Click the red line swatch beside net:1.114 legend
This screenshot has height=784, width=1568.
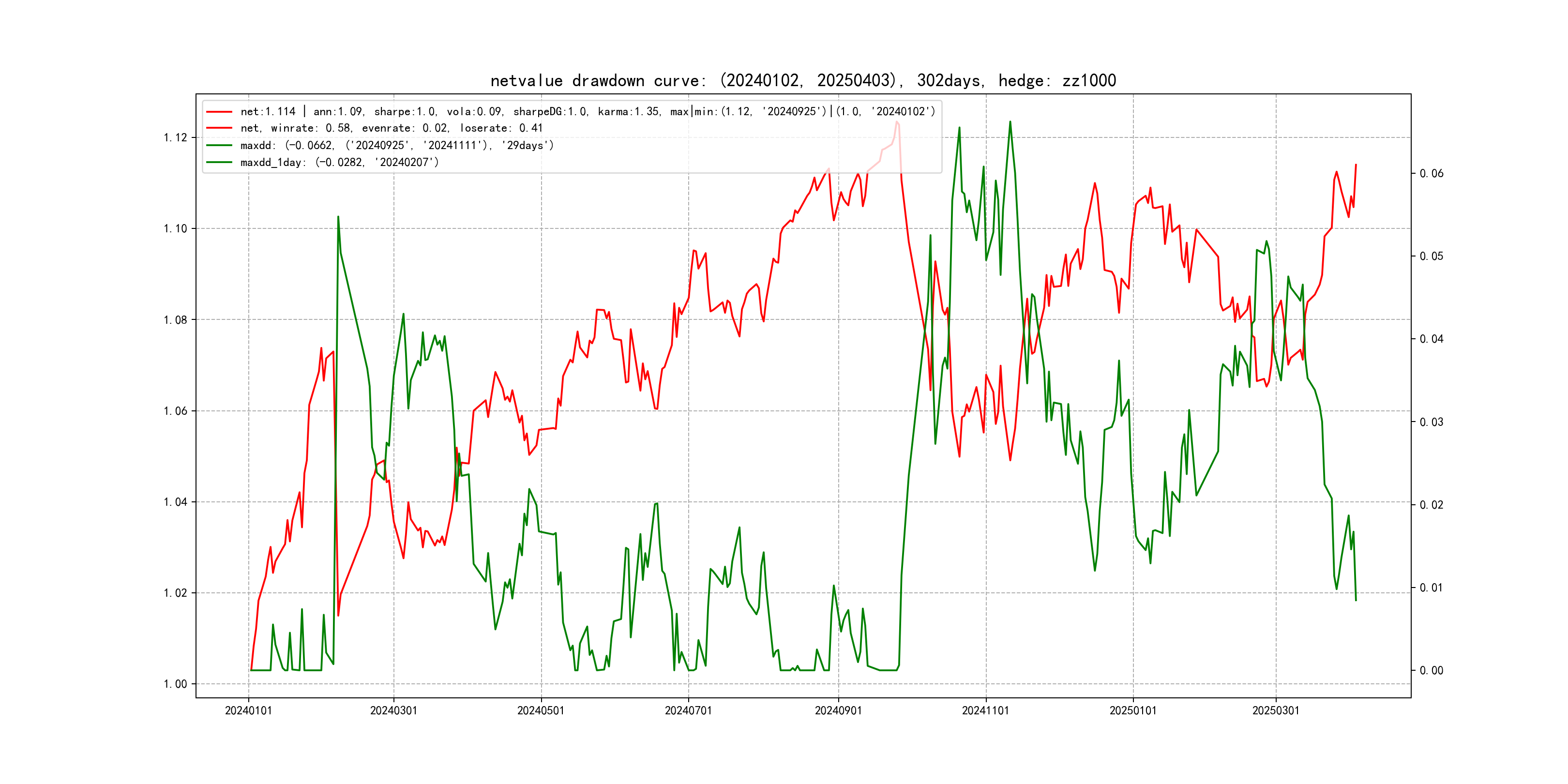219,111
